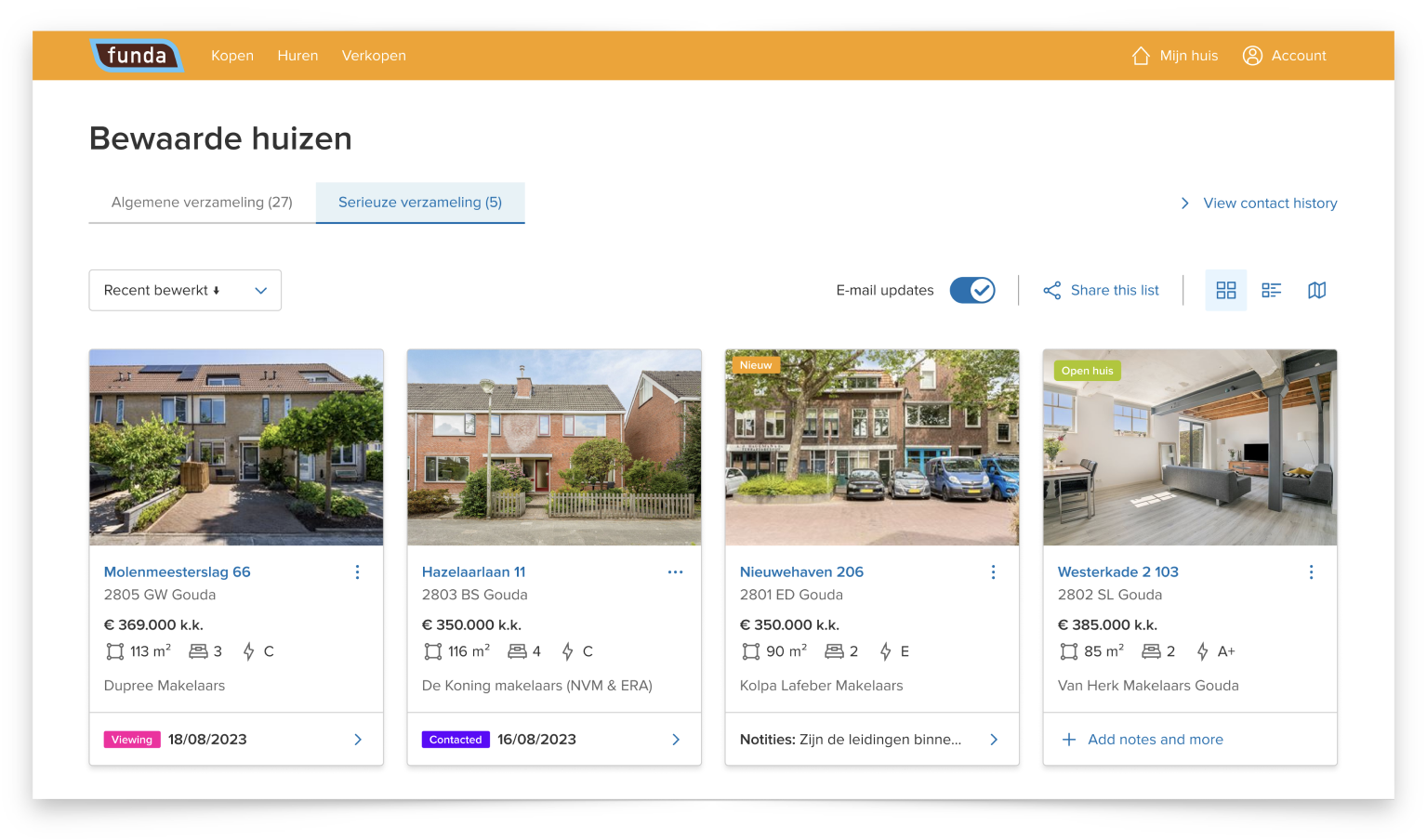Screen dimensions: 1427x840
Task: Click energy label icon on Molenmeesterslag 66
Action: tap(248, 651)
